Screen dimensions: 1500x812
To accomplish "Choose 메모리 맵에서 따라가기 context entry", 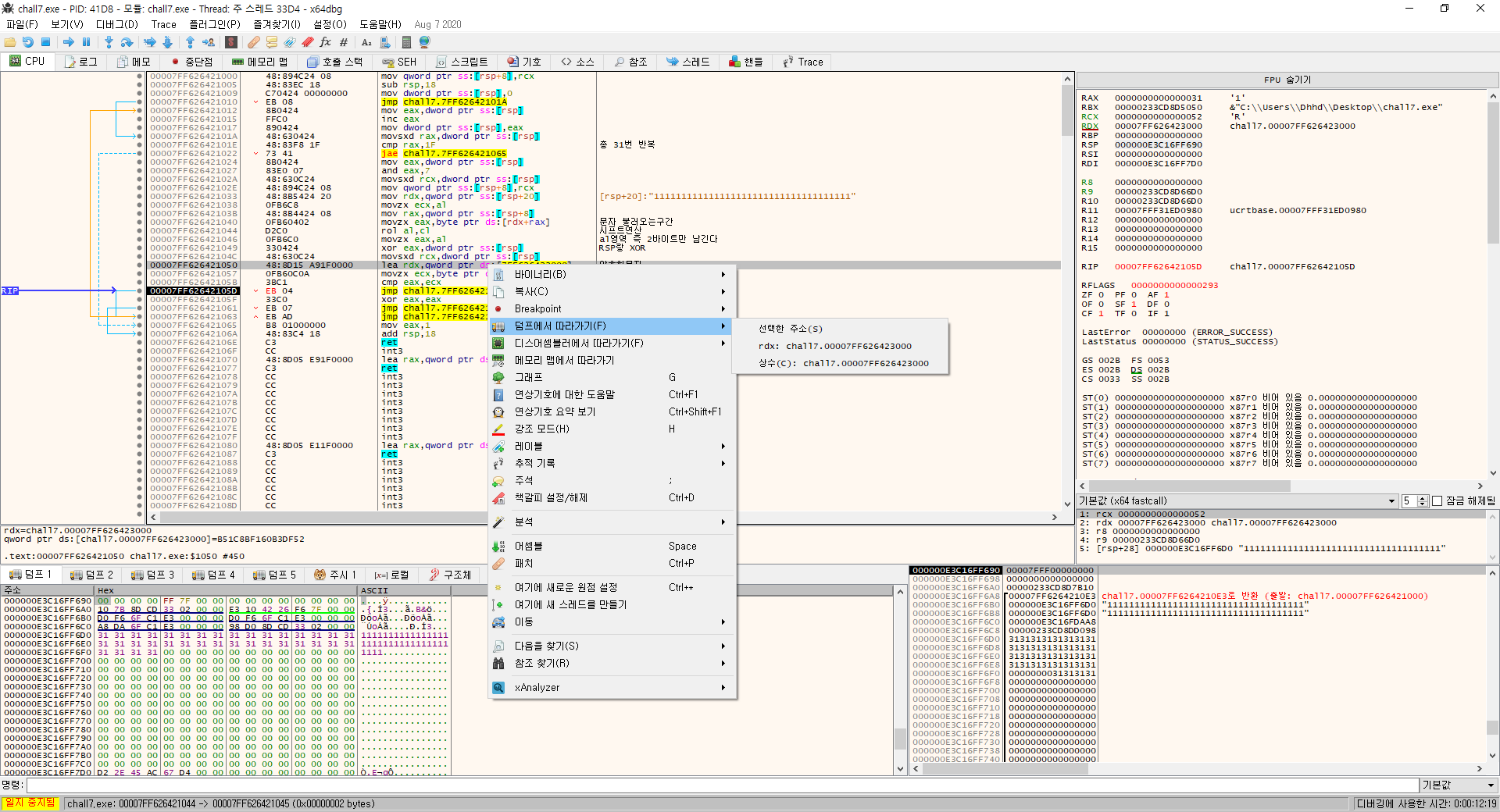I will (612, 360).
